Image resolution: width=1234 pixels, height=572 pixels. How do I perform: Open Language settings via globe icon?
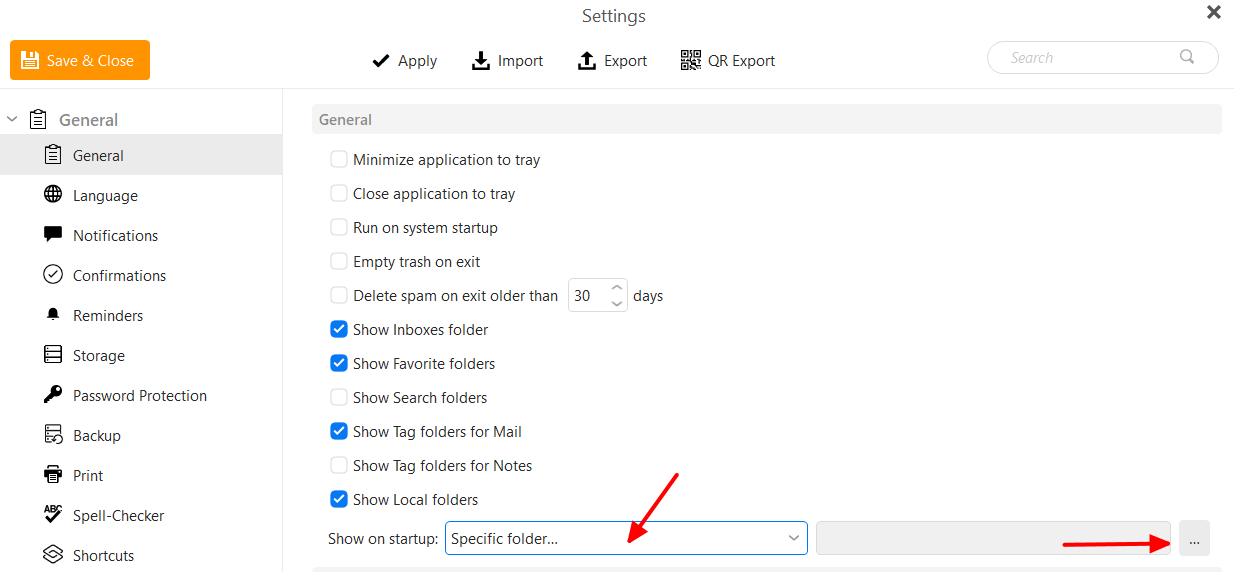53,194
